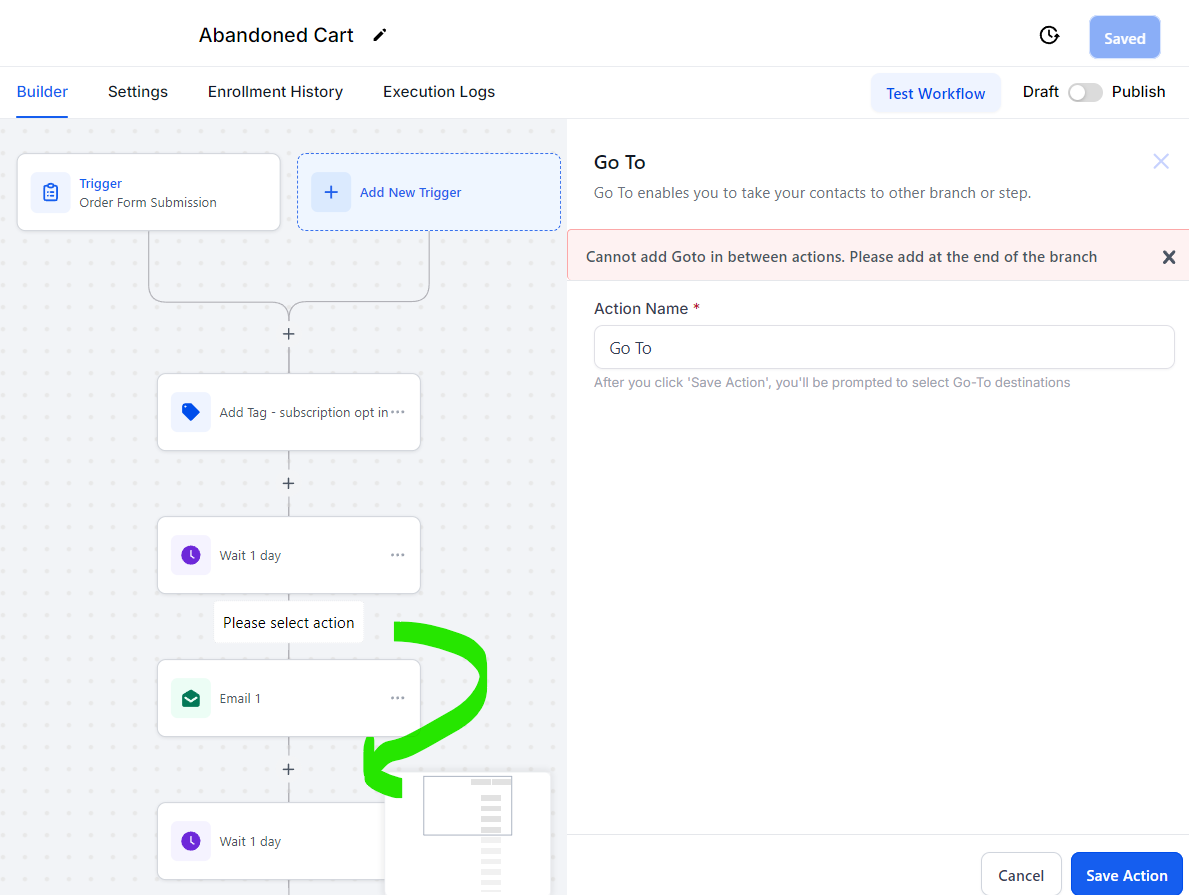Screen dimensions: 1189x895
Task: Click the clock icon on the bottom Wait step
Action: pyautogui.click(x=191, y=841)
